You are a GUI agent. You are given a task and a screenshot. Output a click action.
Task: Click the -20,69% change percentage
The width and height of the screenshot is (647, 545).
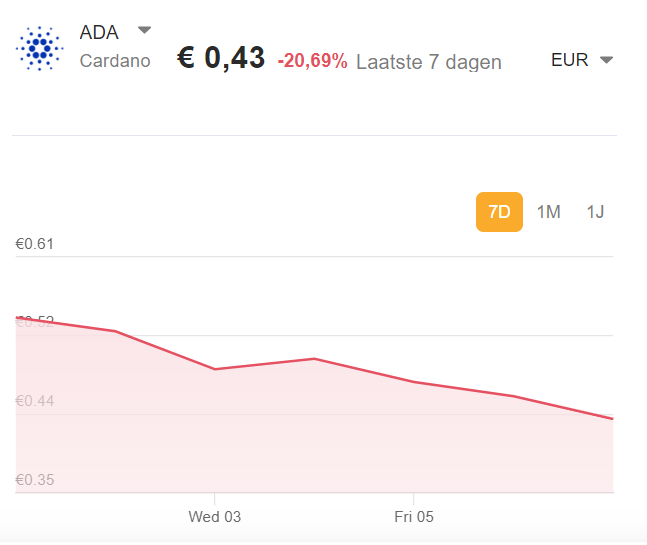tap(312, 62)
